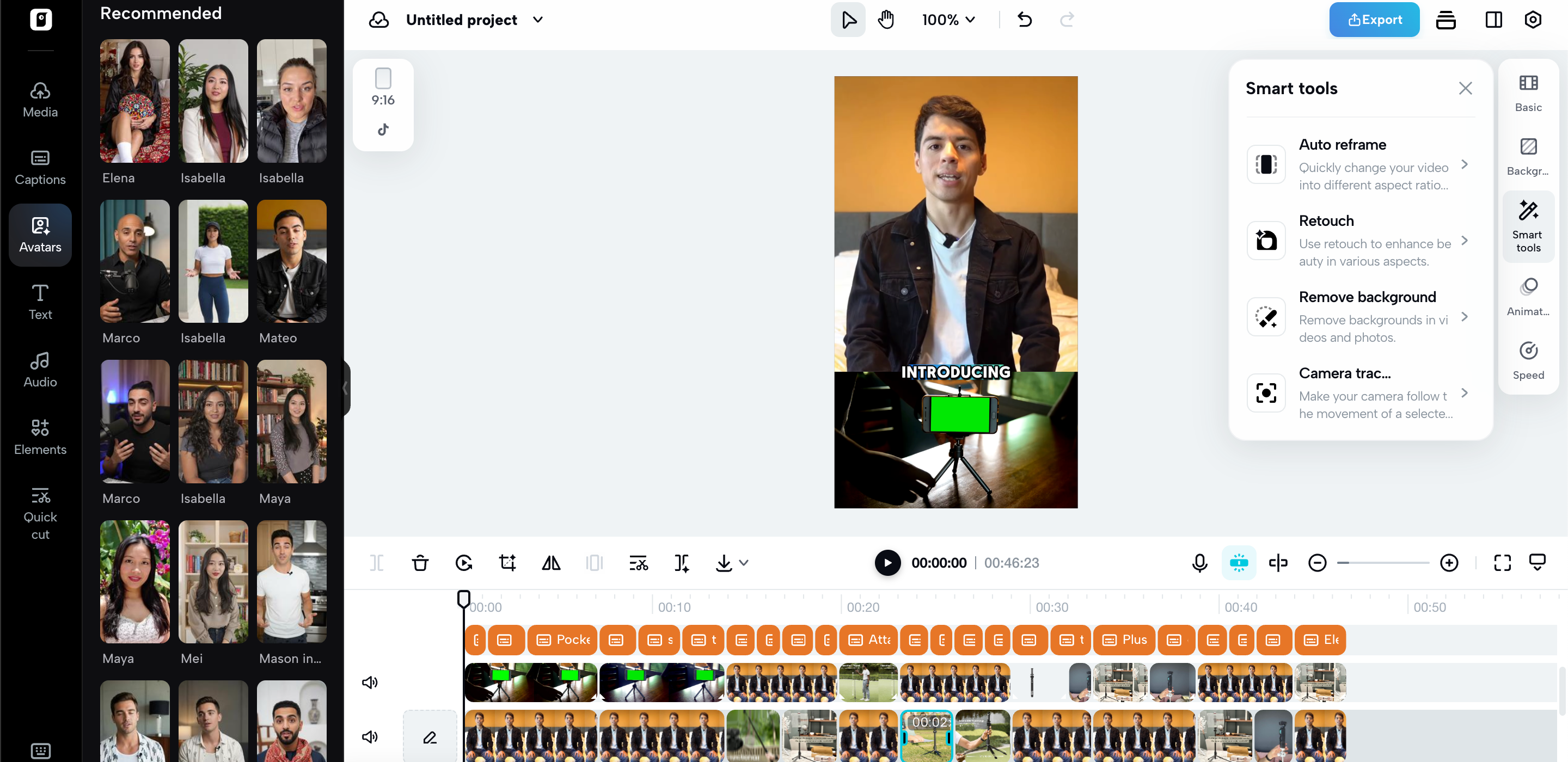This screenshot has height=762, width=1568.
Task: Expand the Untitled project name dropdown
Action: (537, 20)
